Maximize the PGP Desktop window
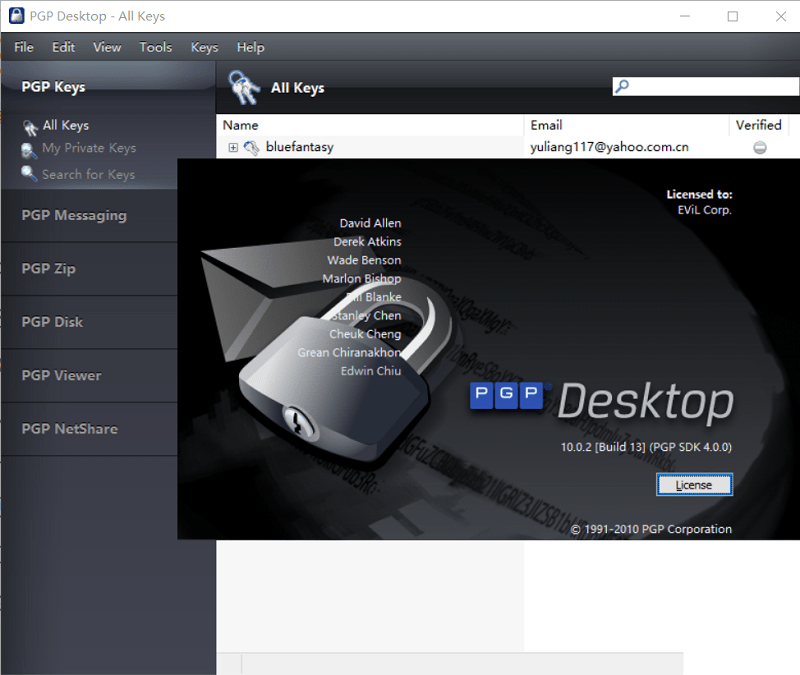 click(733, 16)
